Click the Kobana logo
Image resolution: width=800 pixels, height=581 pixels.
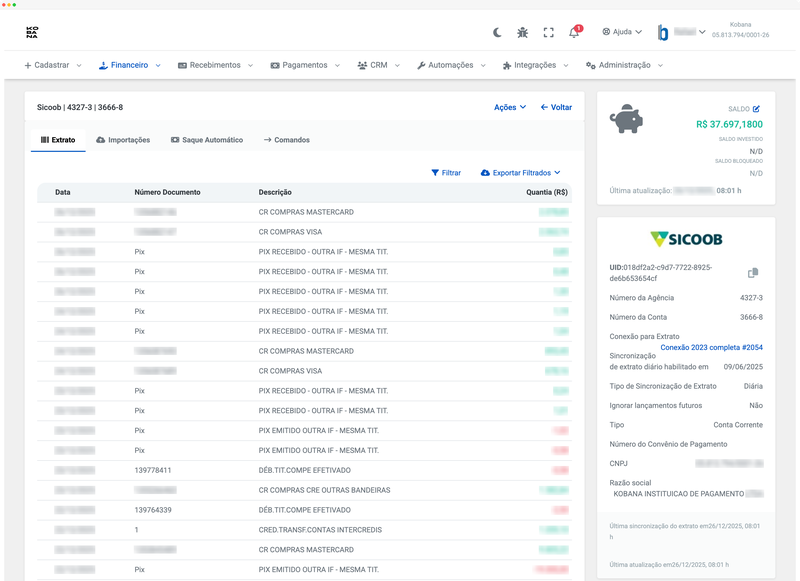[x=32, y=32]
